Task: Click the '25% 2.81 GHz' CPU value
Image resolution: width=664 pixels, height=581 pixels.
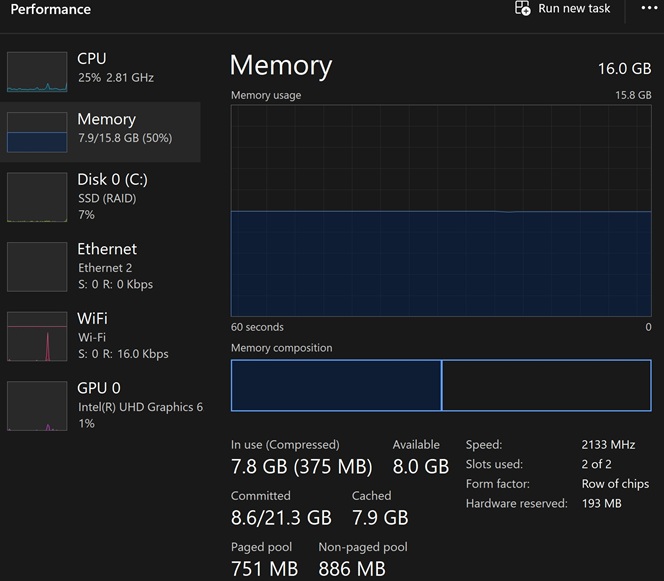Action: [x=116, y=77]
